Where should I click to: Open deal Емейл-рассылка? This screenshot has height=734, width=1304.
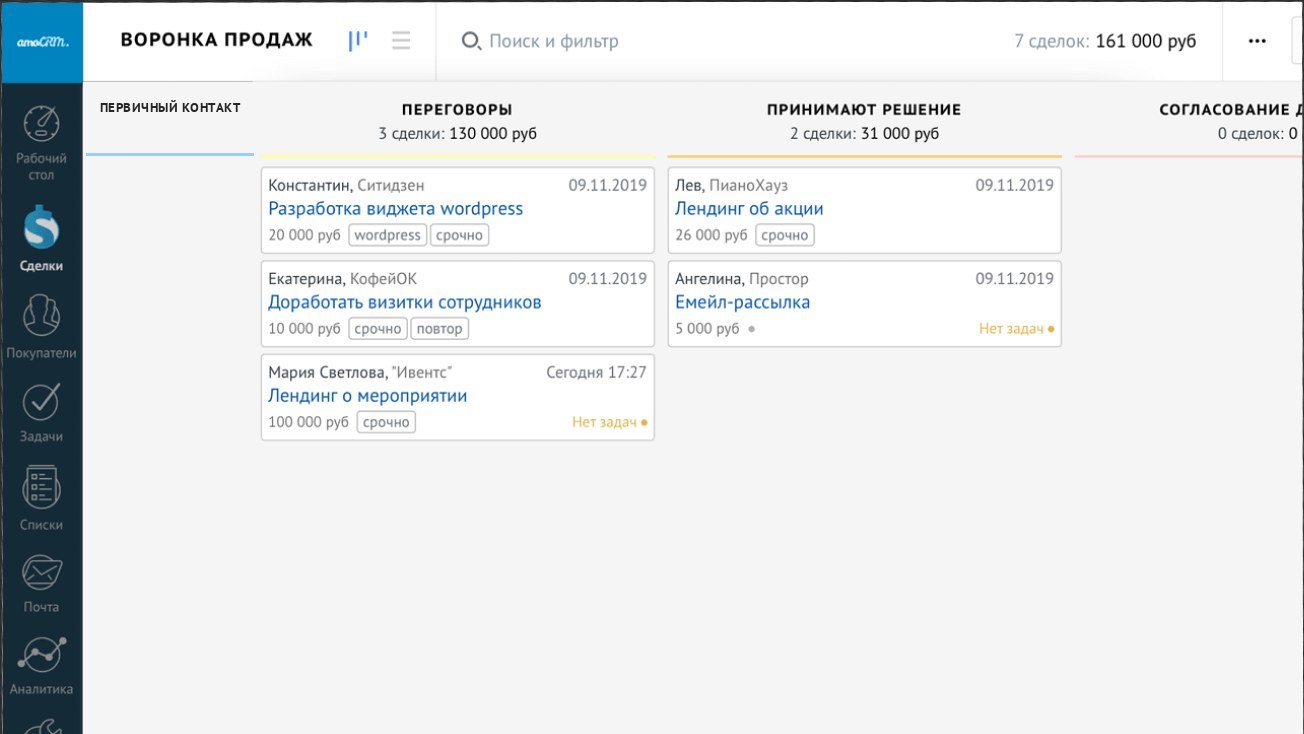click(x=742, y=302)
